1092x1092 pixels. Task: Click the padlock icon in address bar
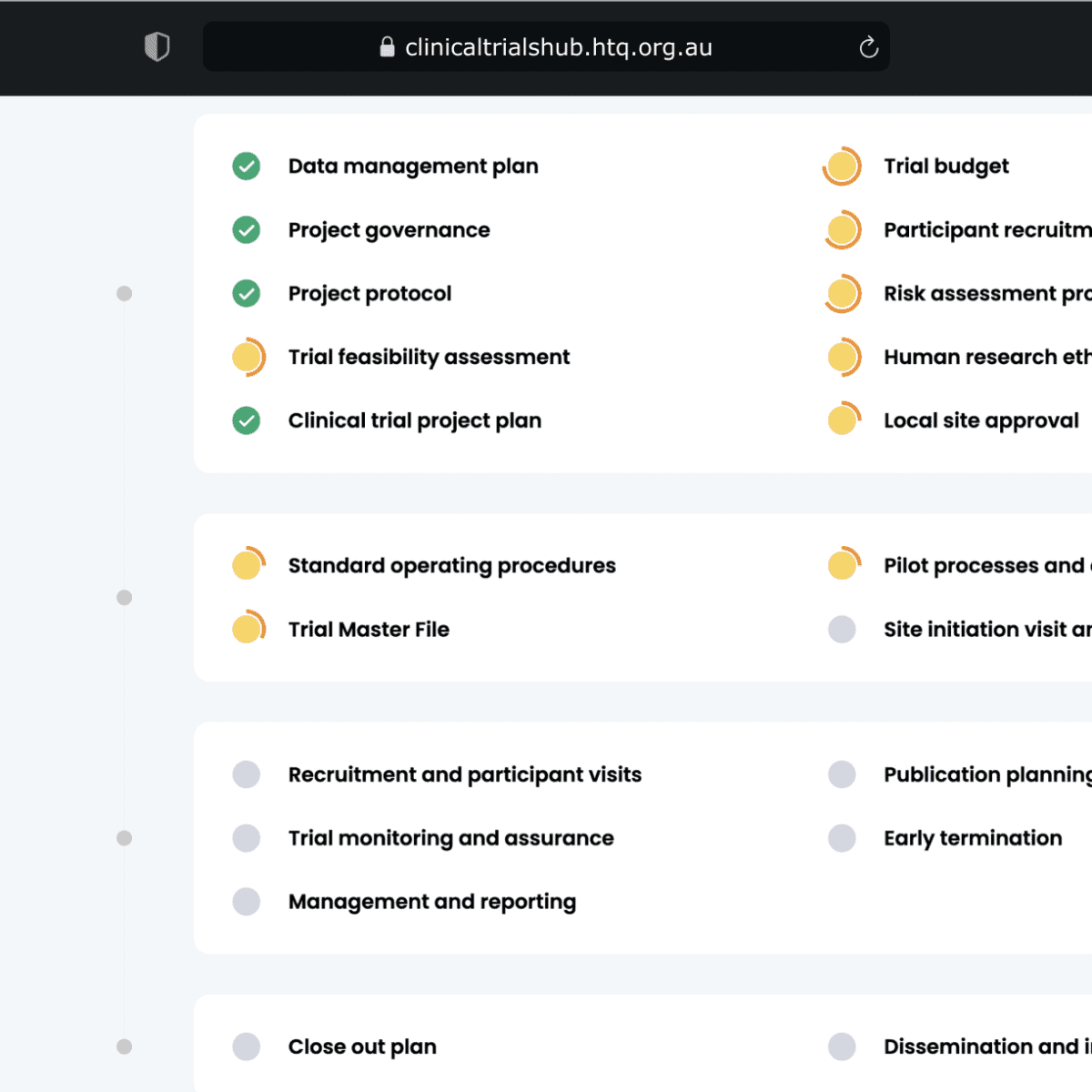tap(387, 47)
